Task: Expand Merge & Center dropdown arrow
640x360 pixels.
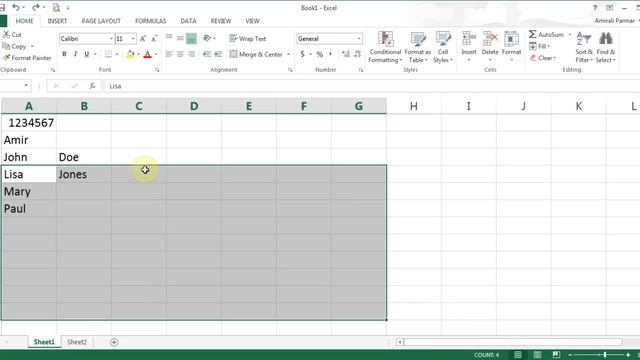Action: tap(289, 54)
